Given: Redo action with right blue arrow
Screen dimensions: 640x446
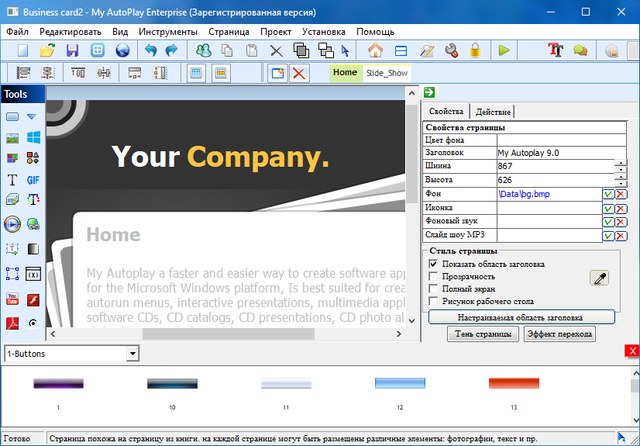Looking at the screenshot, I should pos(171,51).
